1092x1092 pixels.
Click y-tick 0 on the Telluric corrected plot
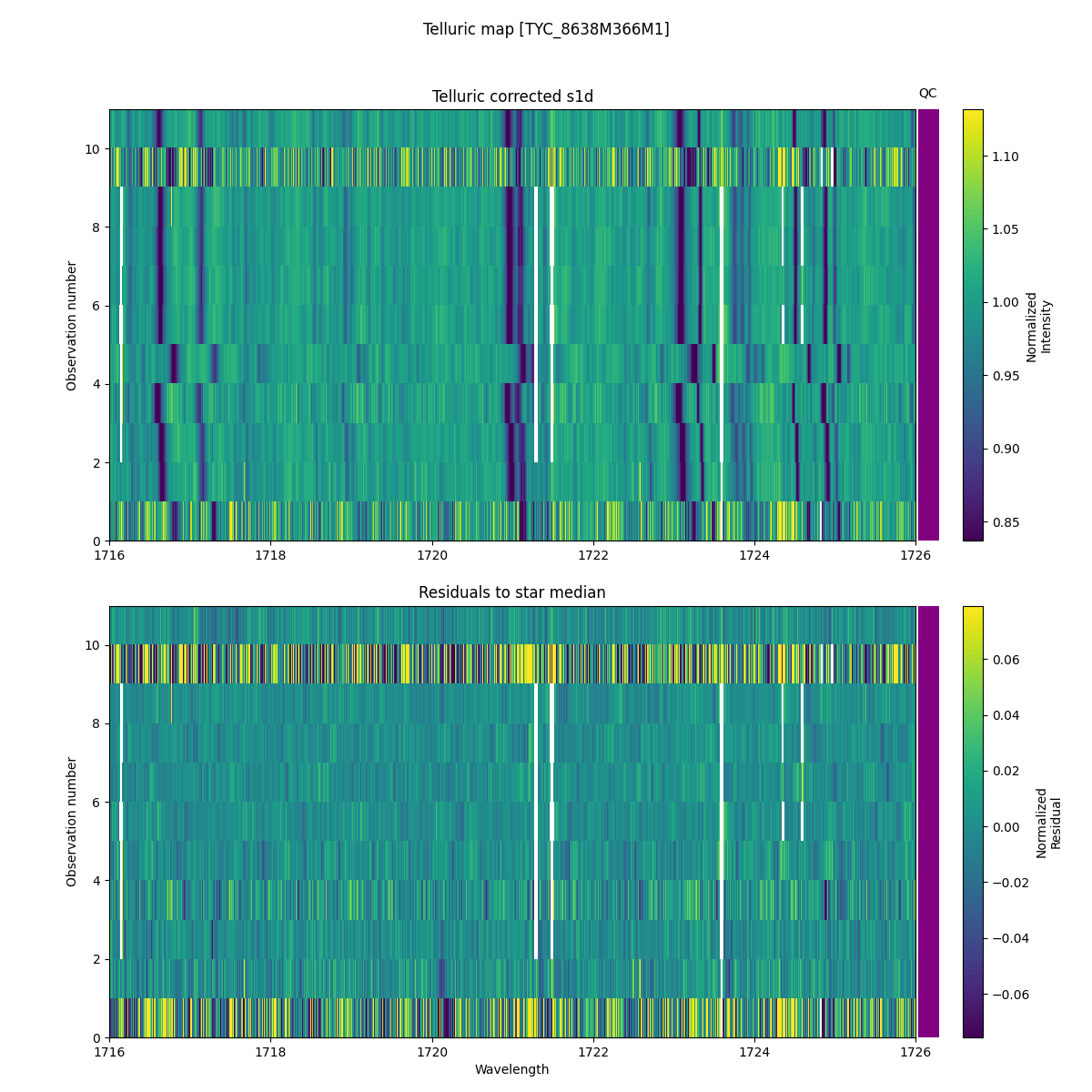[x=98, y=541]
